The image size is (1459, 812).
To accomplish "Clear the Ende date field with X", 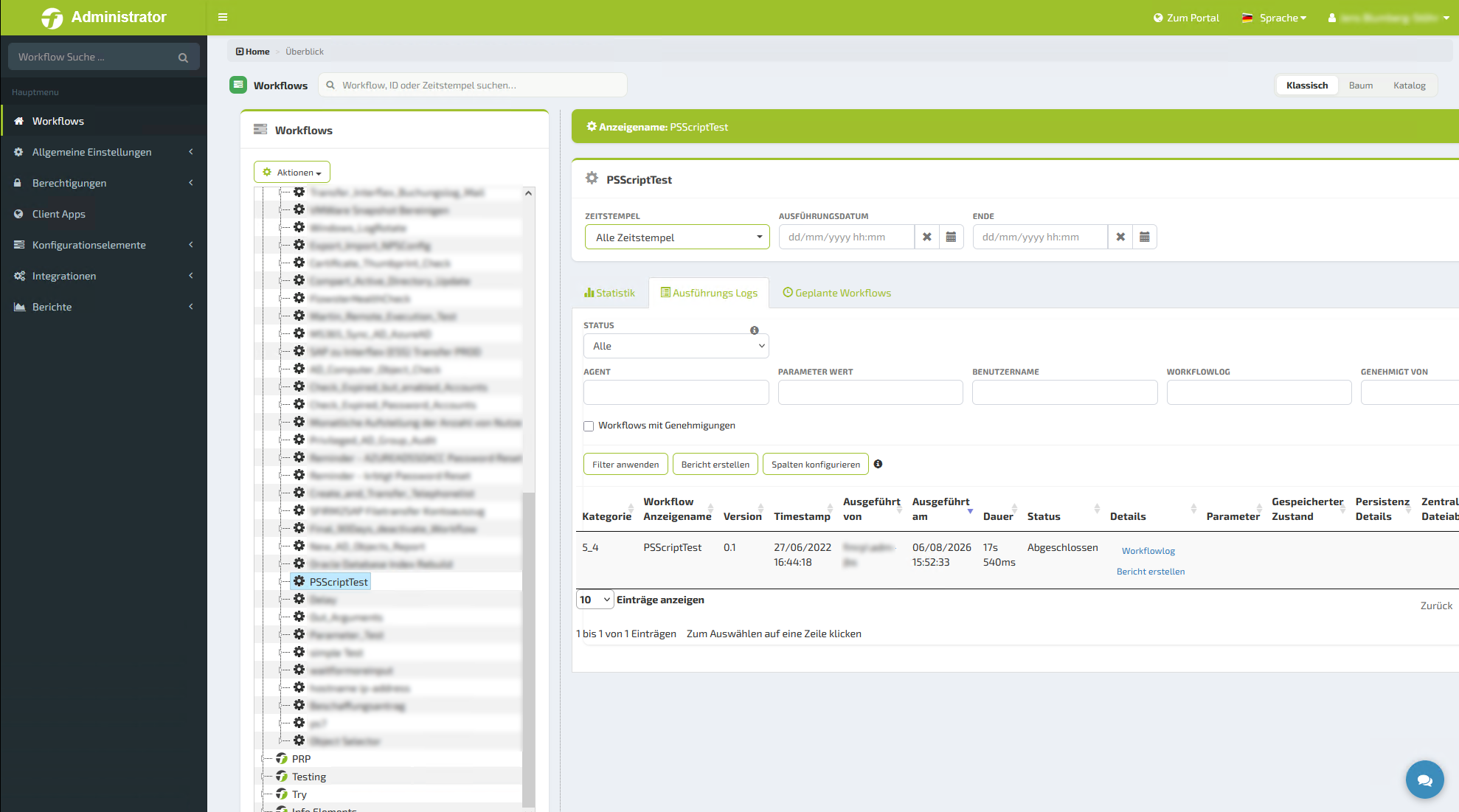I will click(1120, 237).
